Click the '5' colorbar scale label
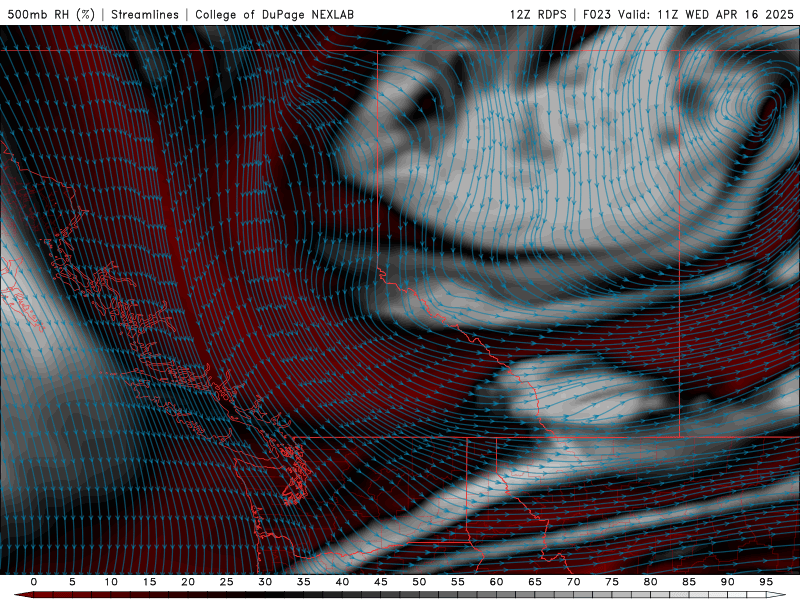This screenshot has width=800, height=600. tap(72, 582)
